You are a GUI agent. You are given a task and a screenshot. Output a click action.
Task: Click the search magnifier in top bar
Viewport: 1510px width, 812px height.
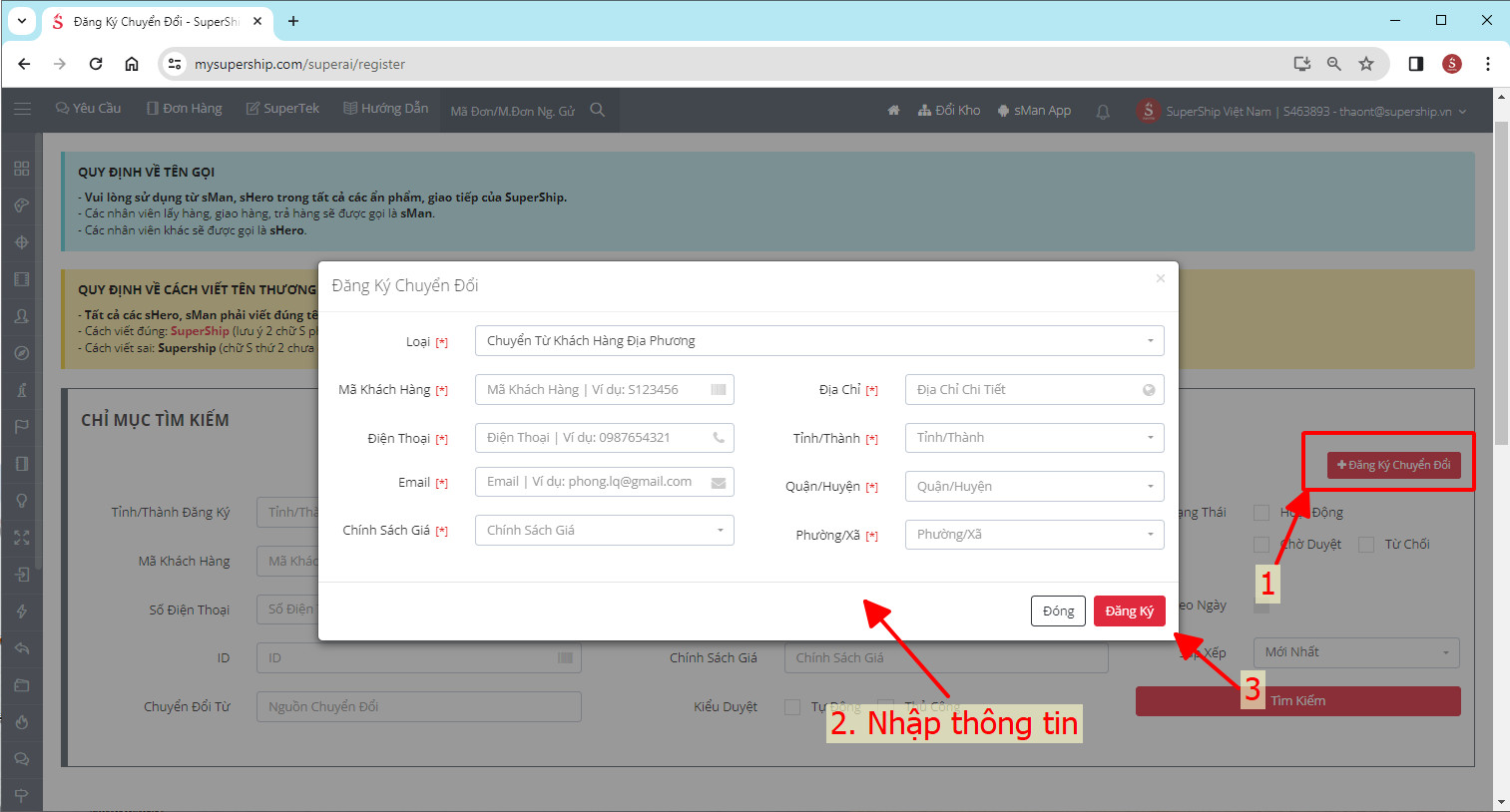coord(598,110)
